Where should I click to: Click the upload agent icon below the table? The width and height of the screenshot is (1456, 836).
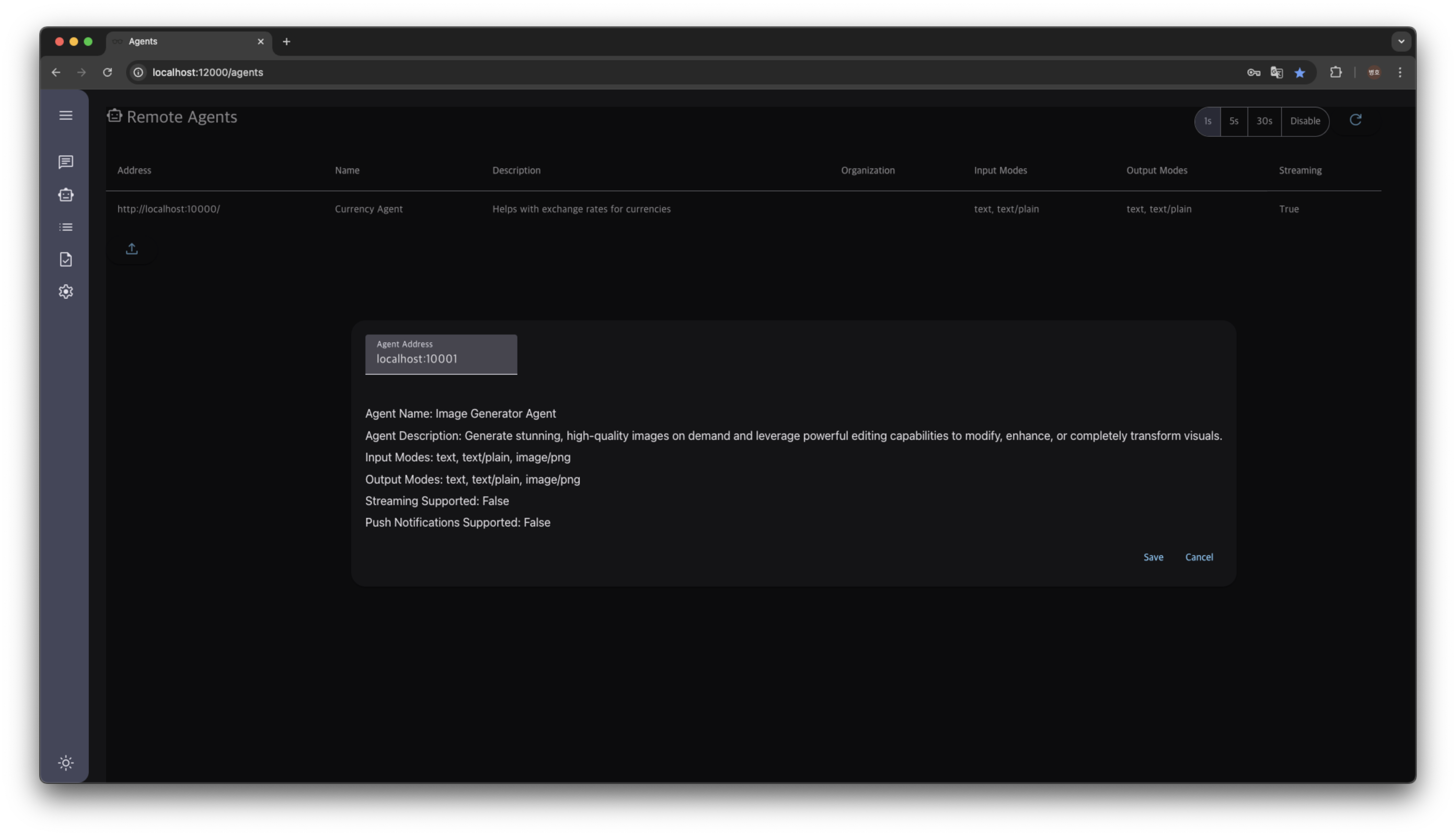131,249
